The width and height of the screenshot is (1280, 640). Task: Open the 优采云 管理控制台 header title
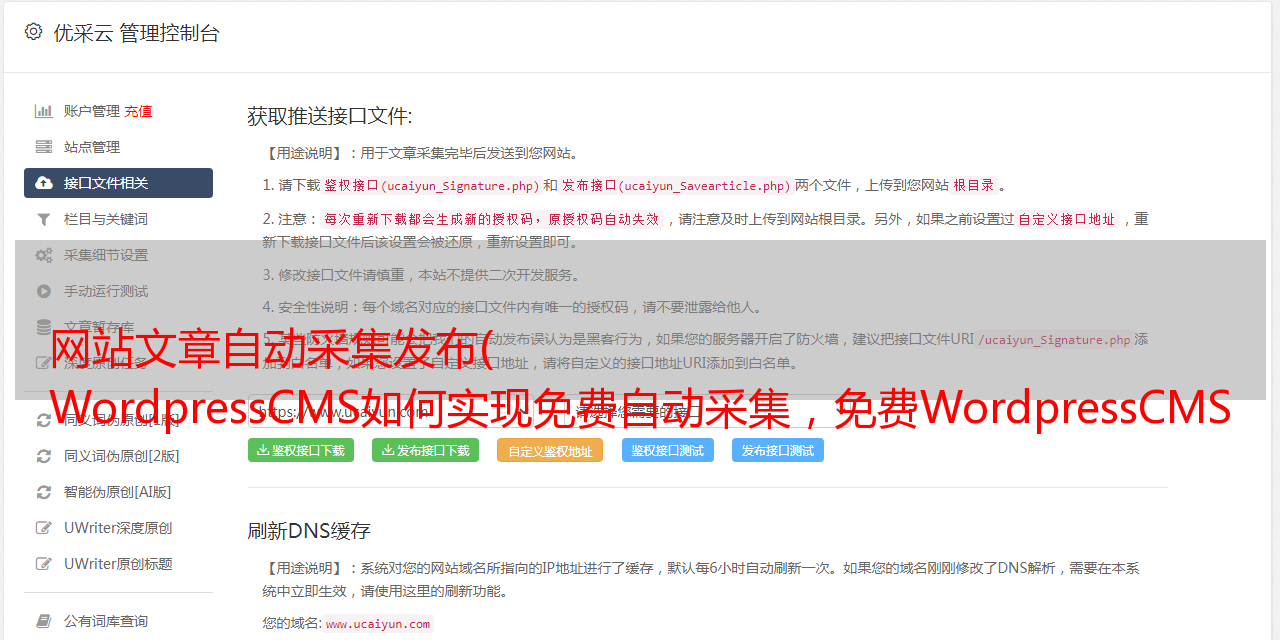tap(136, 33)
